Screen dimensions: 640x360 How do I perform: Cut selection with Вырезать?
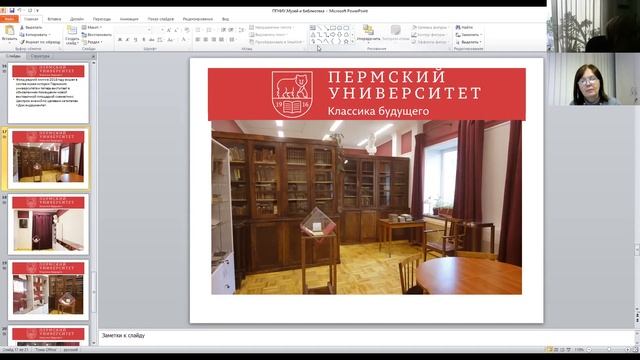(x=31, y=27)
